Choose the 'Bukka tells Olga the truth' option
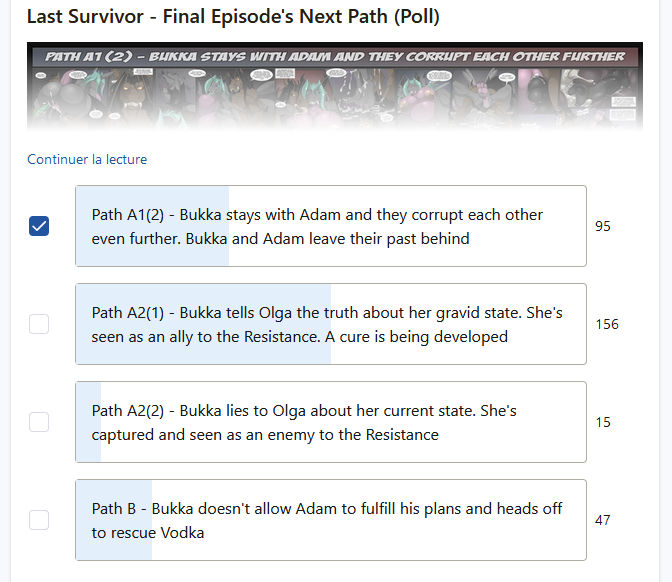This screenshot has height=582, width=672. (x=331, y=324)
